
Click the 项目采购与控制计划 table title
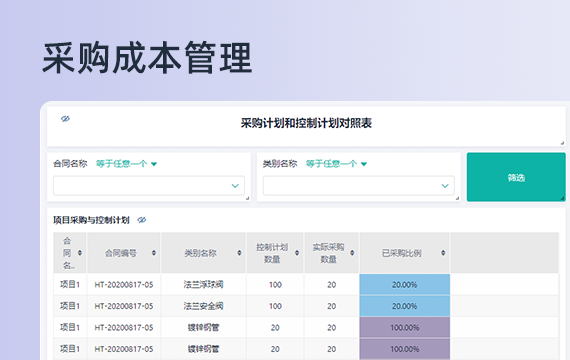click(91, 220)
